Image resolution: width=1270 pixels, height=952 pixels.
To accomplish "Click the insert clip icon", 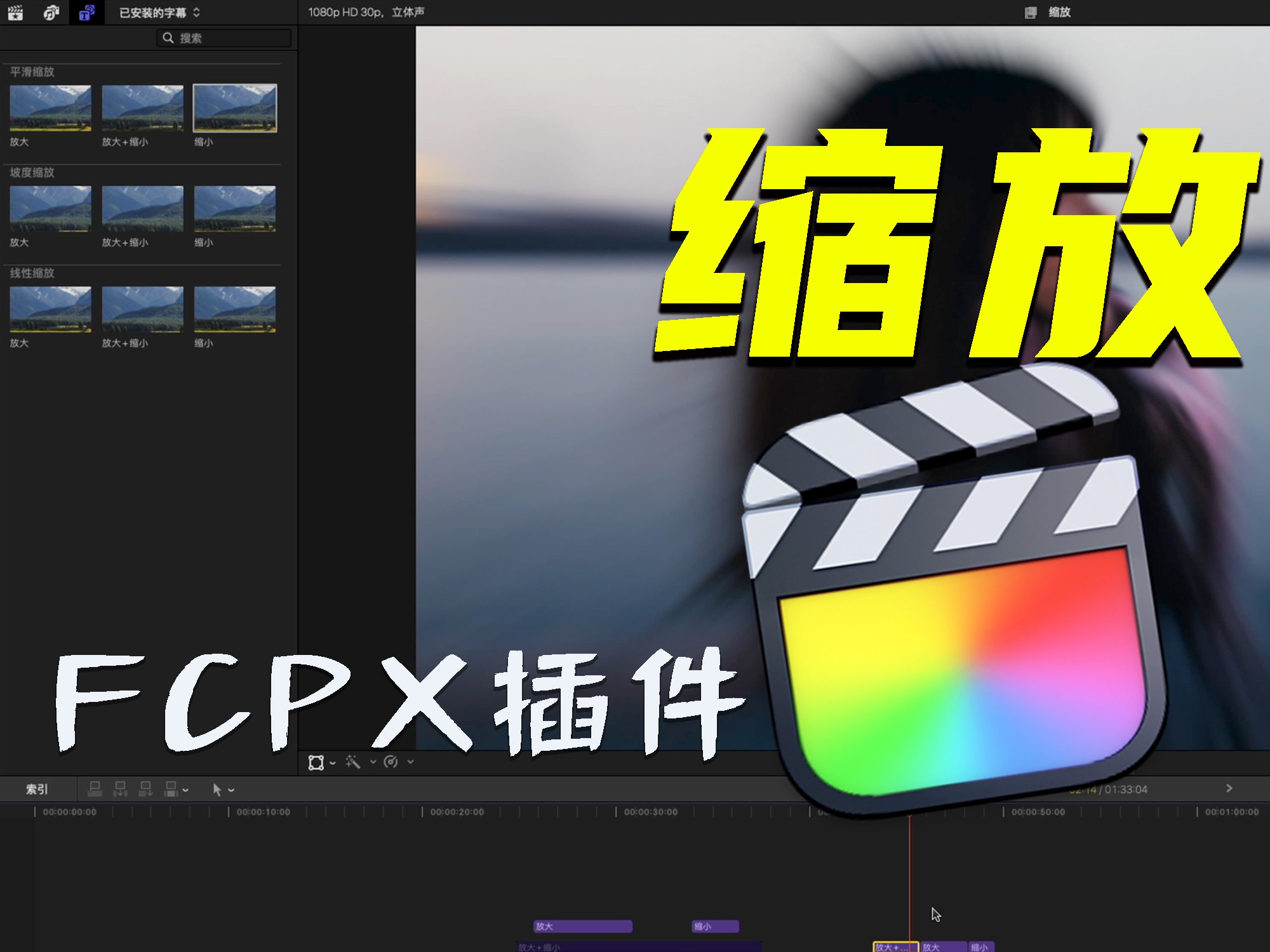I will 120,789.
